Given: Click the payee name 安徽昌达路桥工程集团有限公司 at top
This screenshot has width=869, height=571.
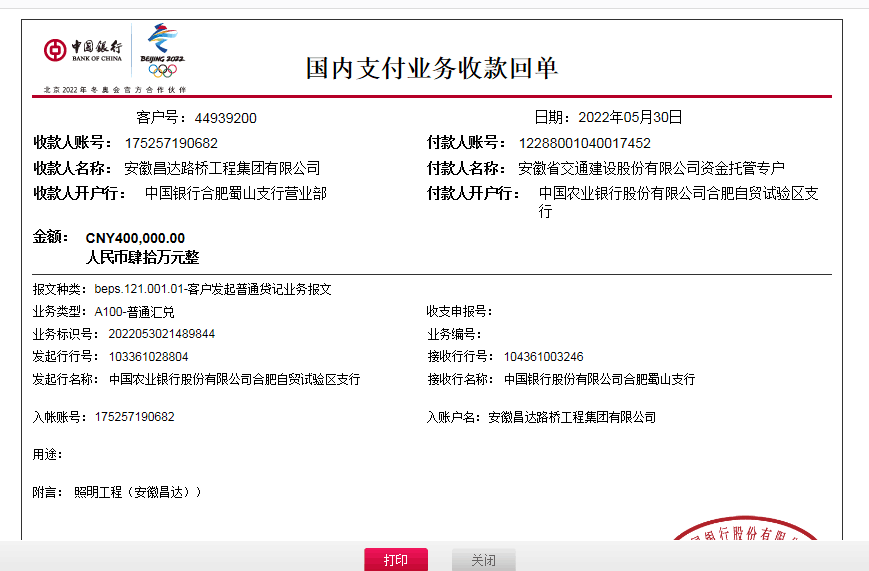Looking at the screenshot, I should click(221, 168).
